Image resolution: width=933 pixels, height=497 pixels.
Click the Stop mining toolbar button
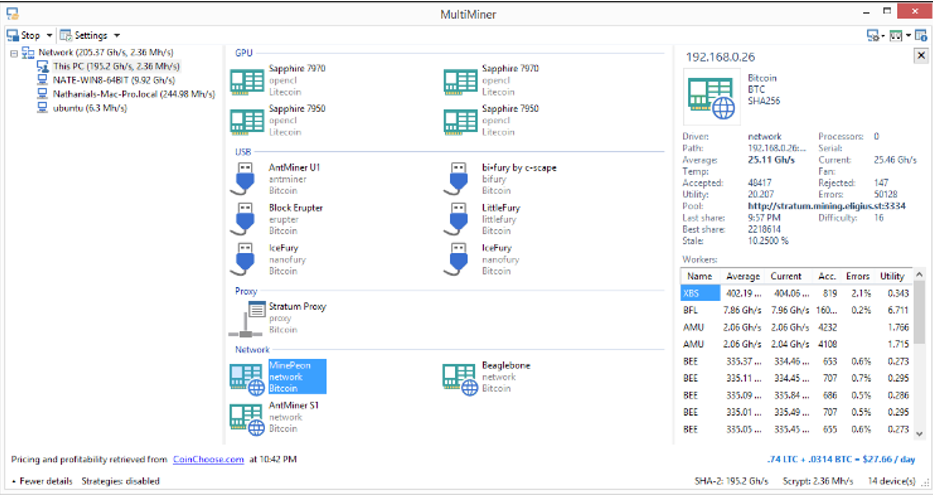pos(24,35)
